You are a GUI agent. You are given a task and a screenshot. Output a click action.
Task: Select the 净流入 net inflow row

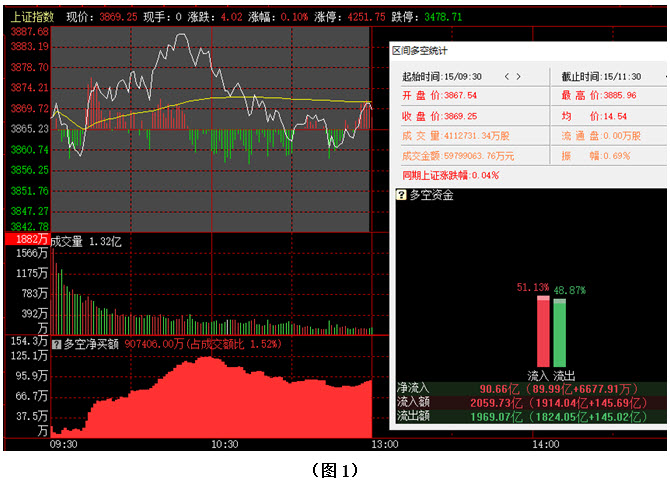point(531,388)
